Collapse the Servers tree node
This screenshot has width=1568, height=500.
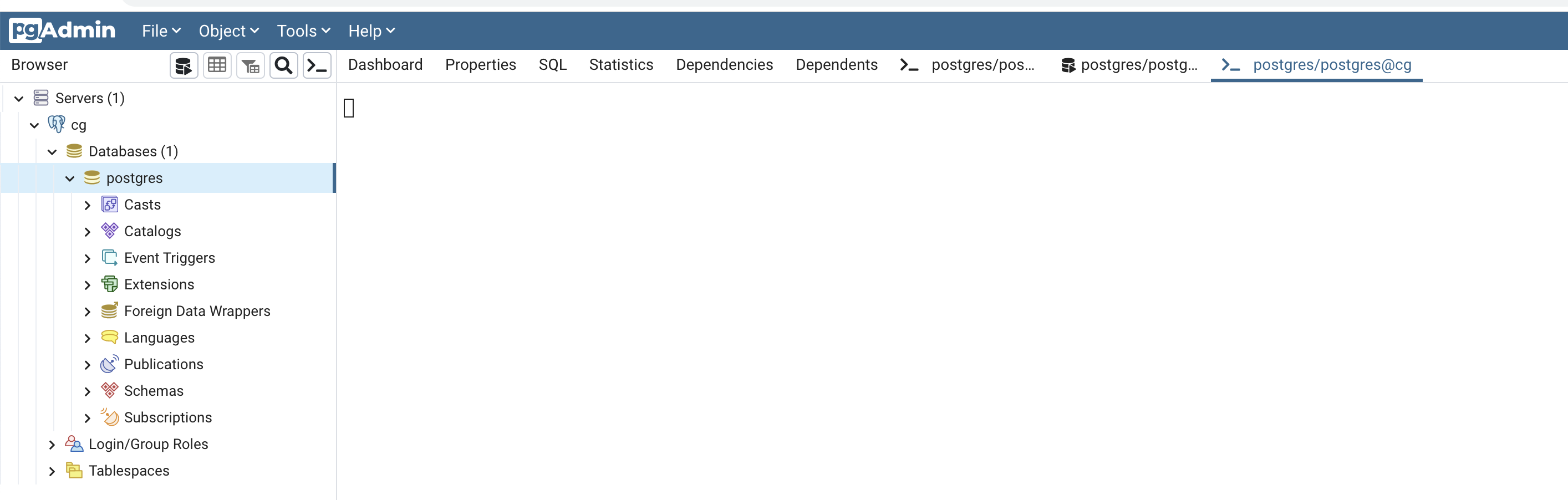[19, 99]
